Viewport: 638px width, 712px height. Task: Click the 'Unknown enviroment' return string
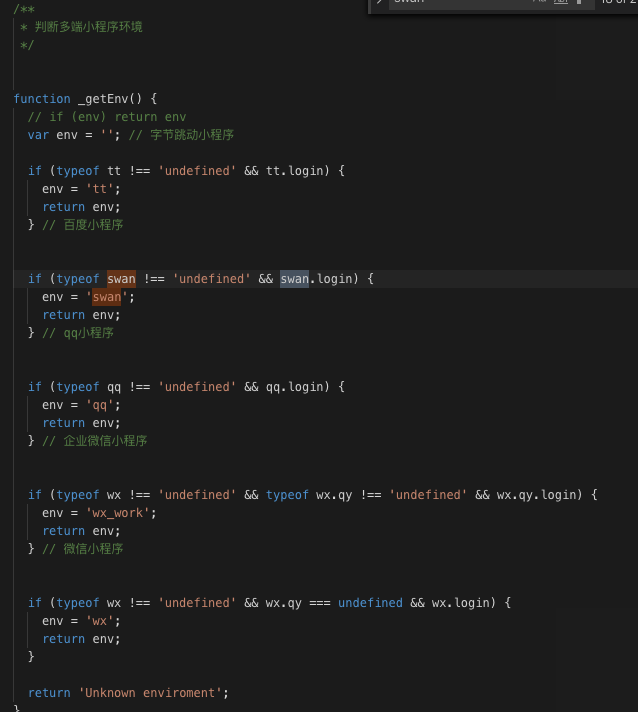pyautogui.click(x=153, y=693)
